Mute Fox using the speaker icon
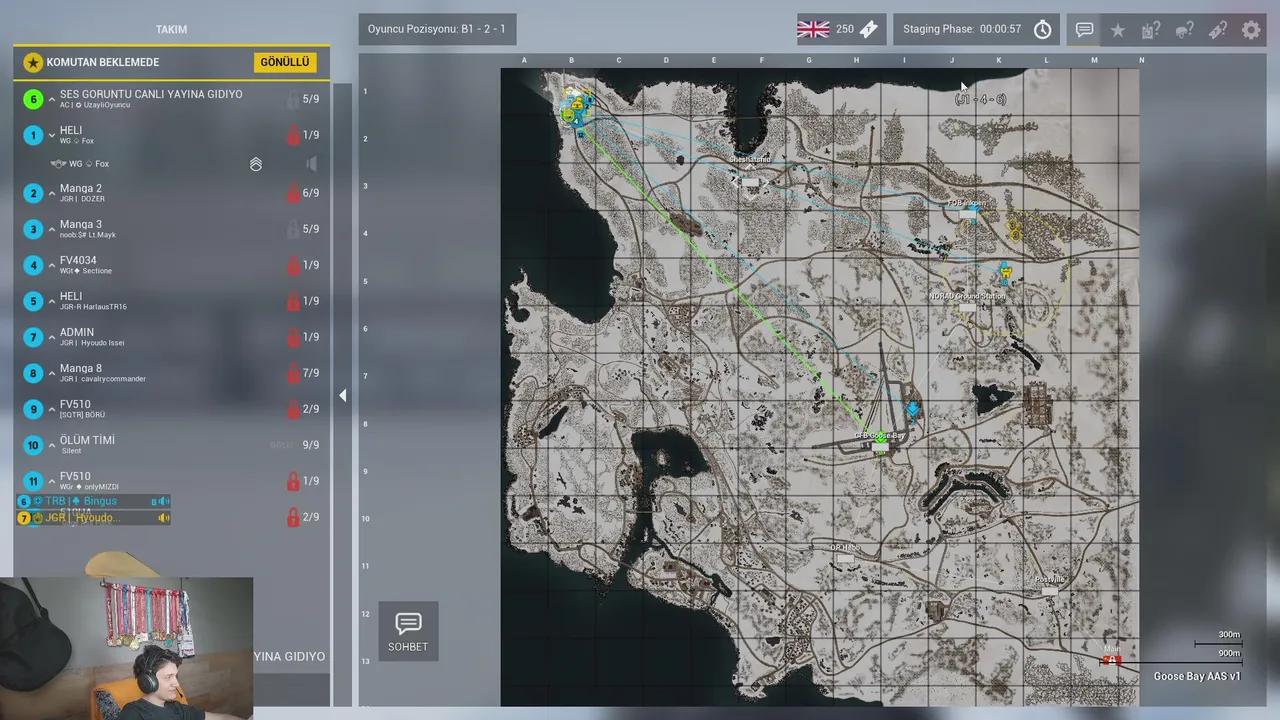Viewport: 1280px width, 720px height. [x=312, y=164]
